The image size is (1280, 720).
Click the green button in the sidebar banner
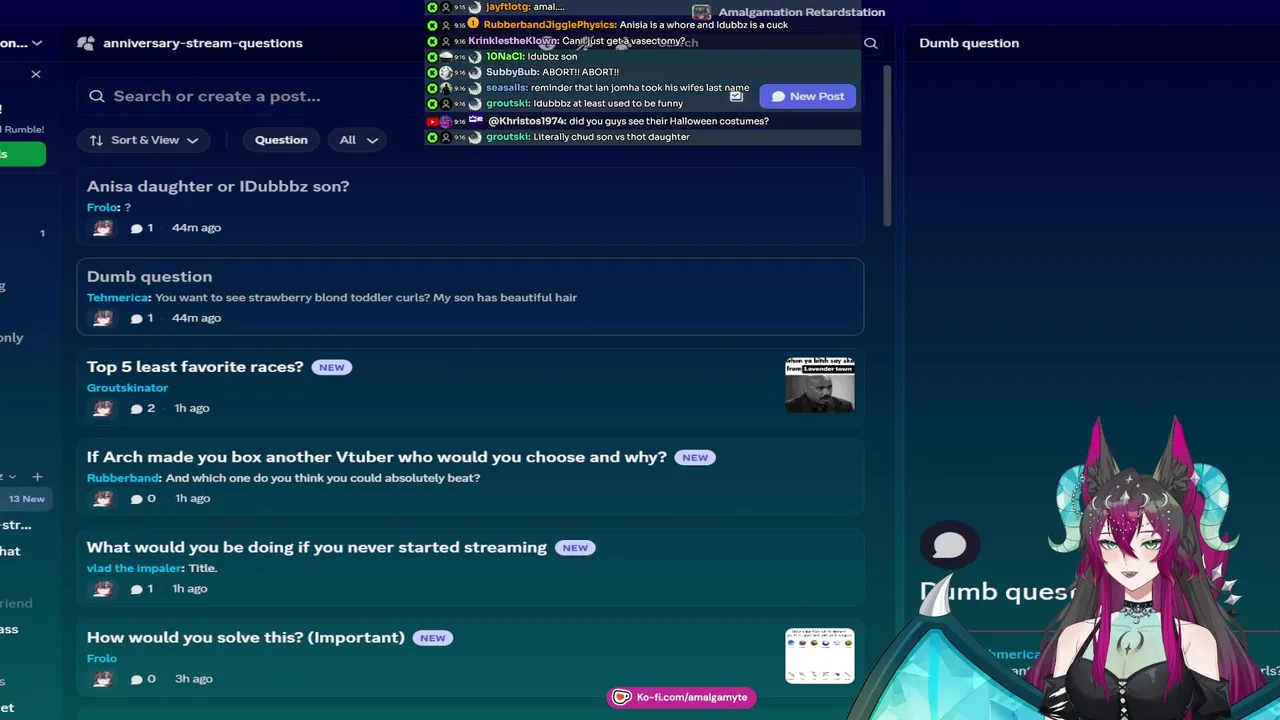coord(22,154)
